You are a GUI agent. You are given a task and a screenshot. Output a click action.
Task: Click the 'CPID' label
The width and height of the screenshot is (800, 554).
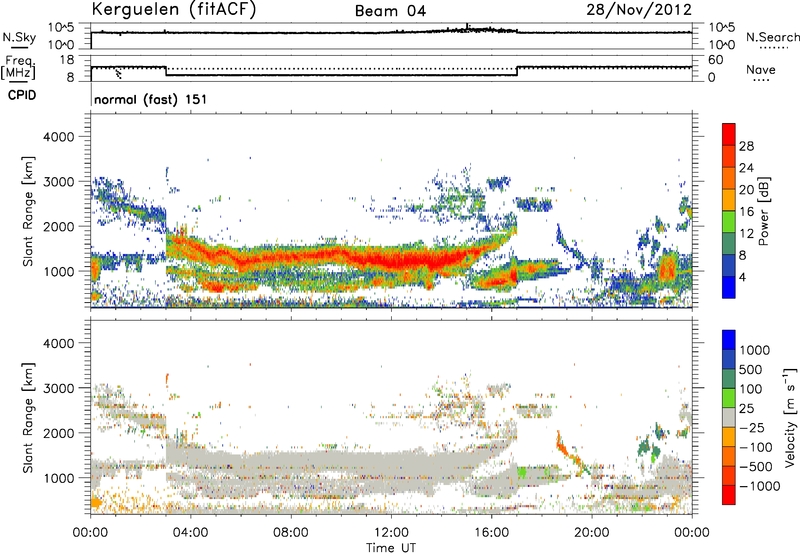(x=22, y=95)
